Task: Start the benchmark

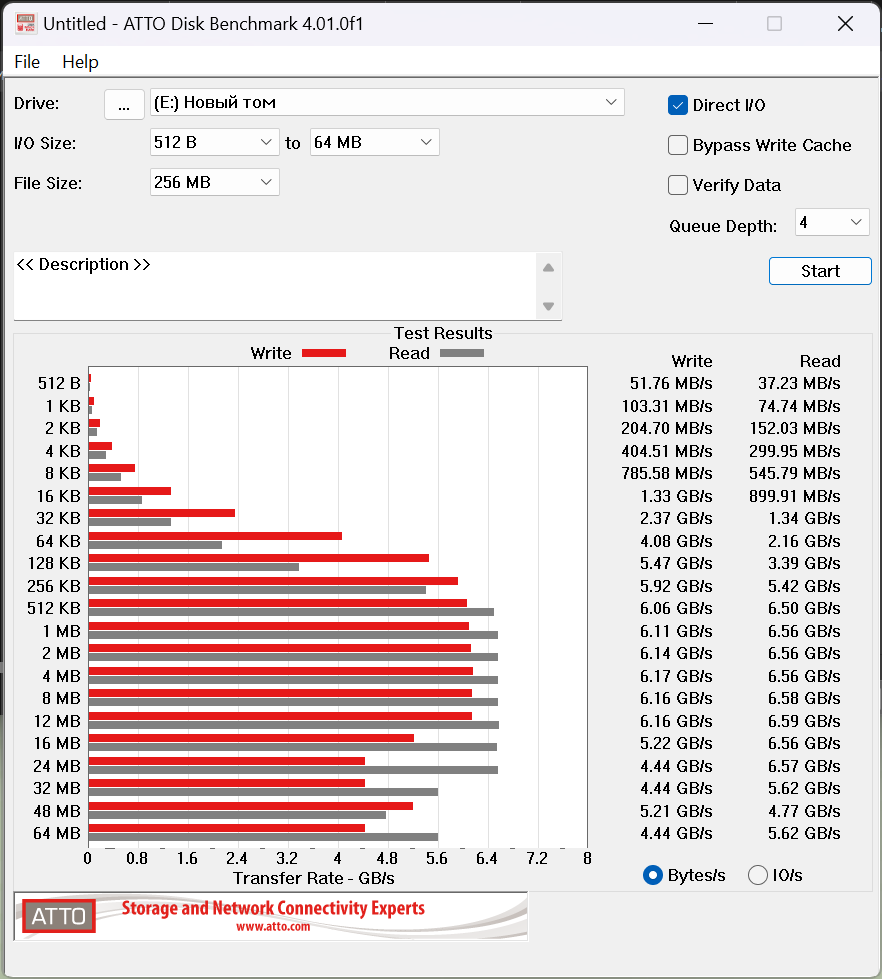Action: tap(820, 271)
